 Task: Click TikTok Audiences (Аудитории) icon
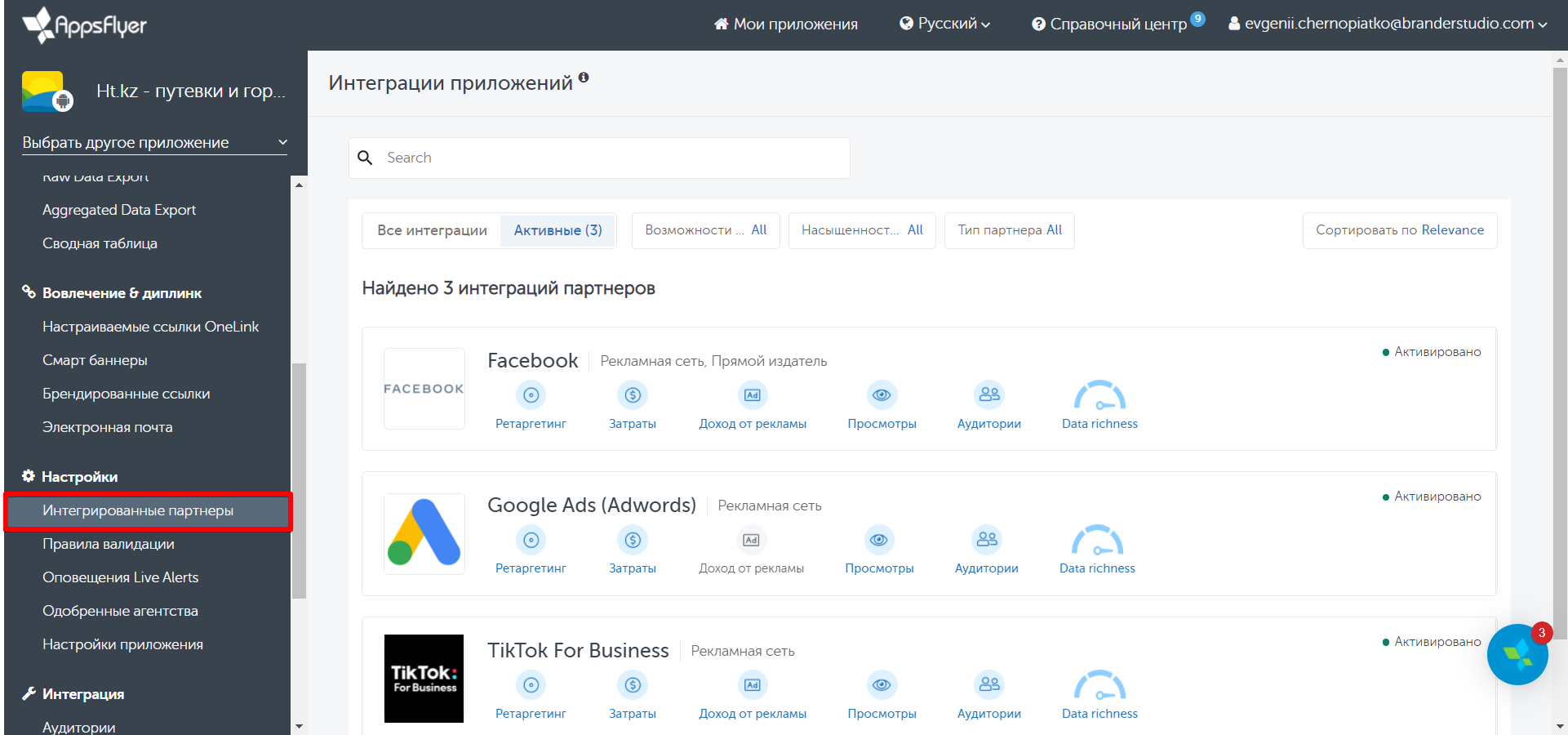(989, 685)
